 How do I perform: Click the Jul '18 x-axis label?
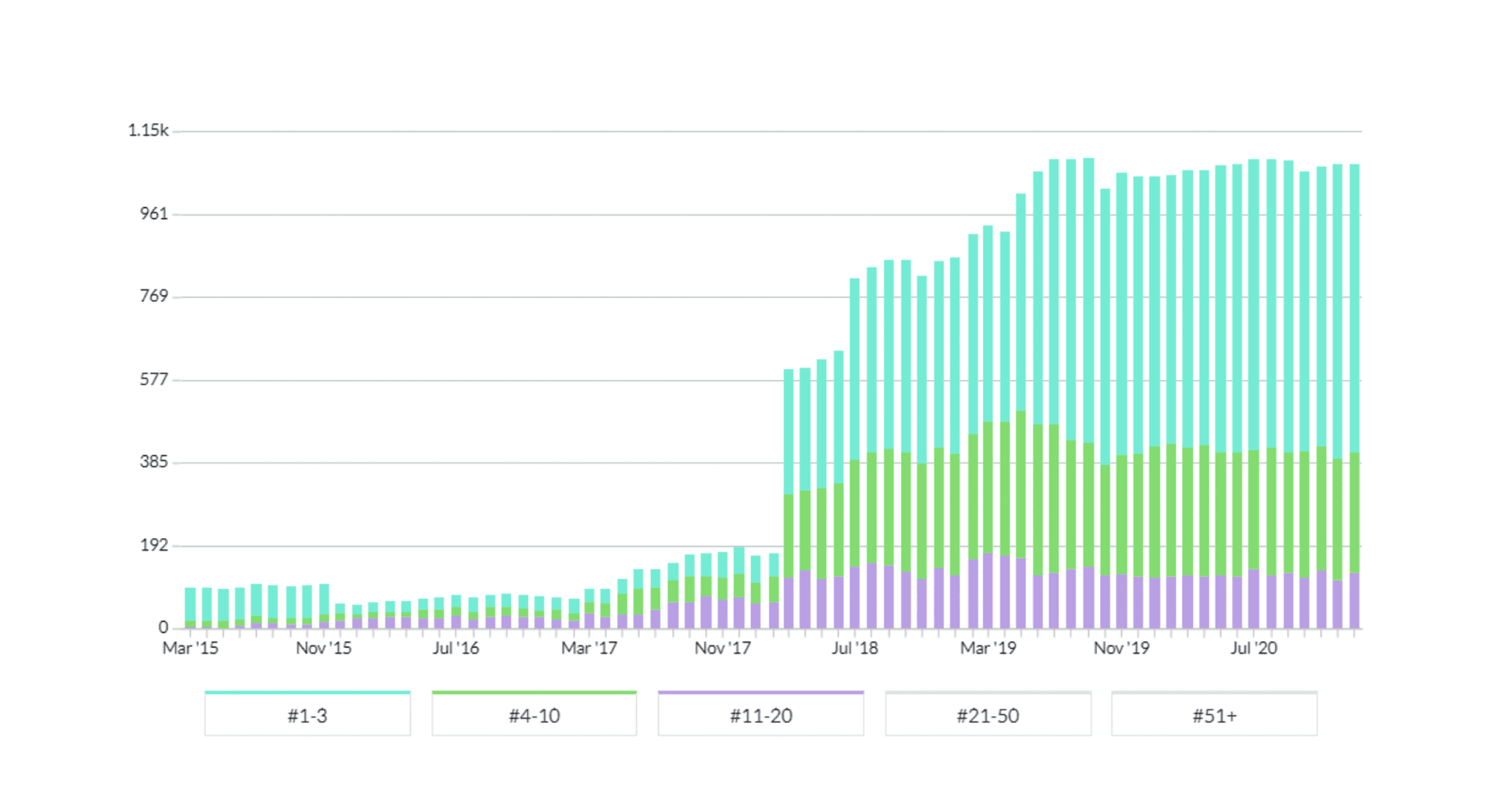[855, 648]
